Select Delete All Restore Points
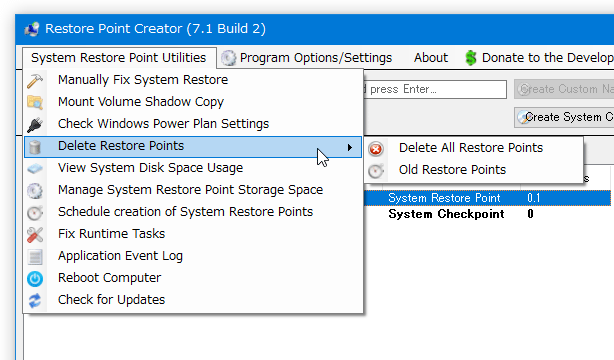 [x=474, y=148]
